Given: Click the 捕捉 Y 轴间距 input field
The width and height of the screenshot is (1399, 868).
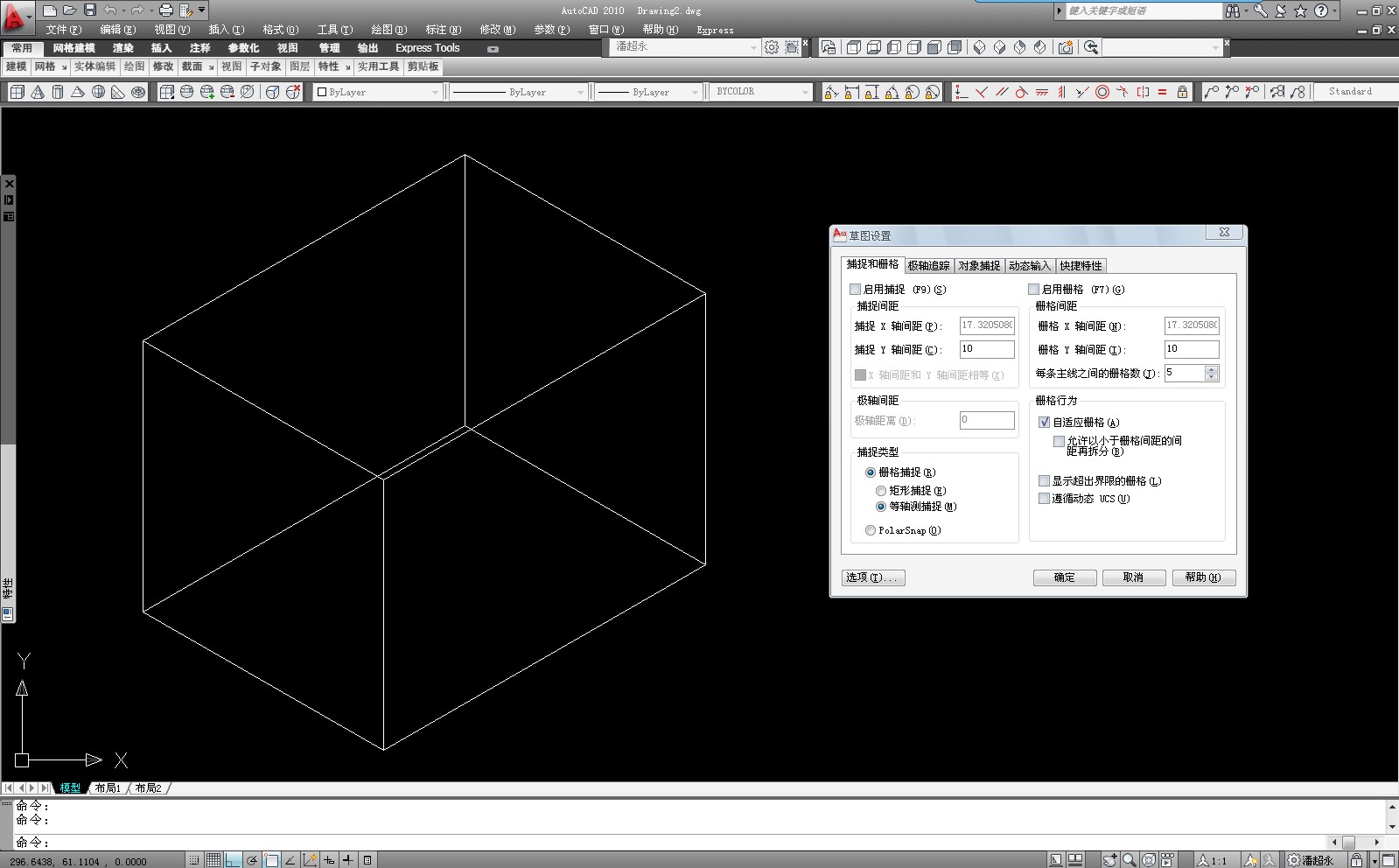Looking at the screenshot, I should pos(987,349).
